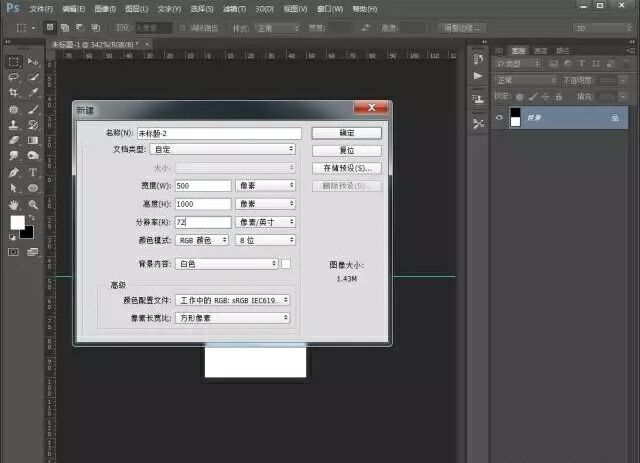Image resolution: width=640 pixels, height=463 pixels.
Task: Click the background color swatch beside 白色
Action: tap(286, 264)
